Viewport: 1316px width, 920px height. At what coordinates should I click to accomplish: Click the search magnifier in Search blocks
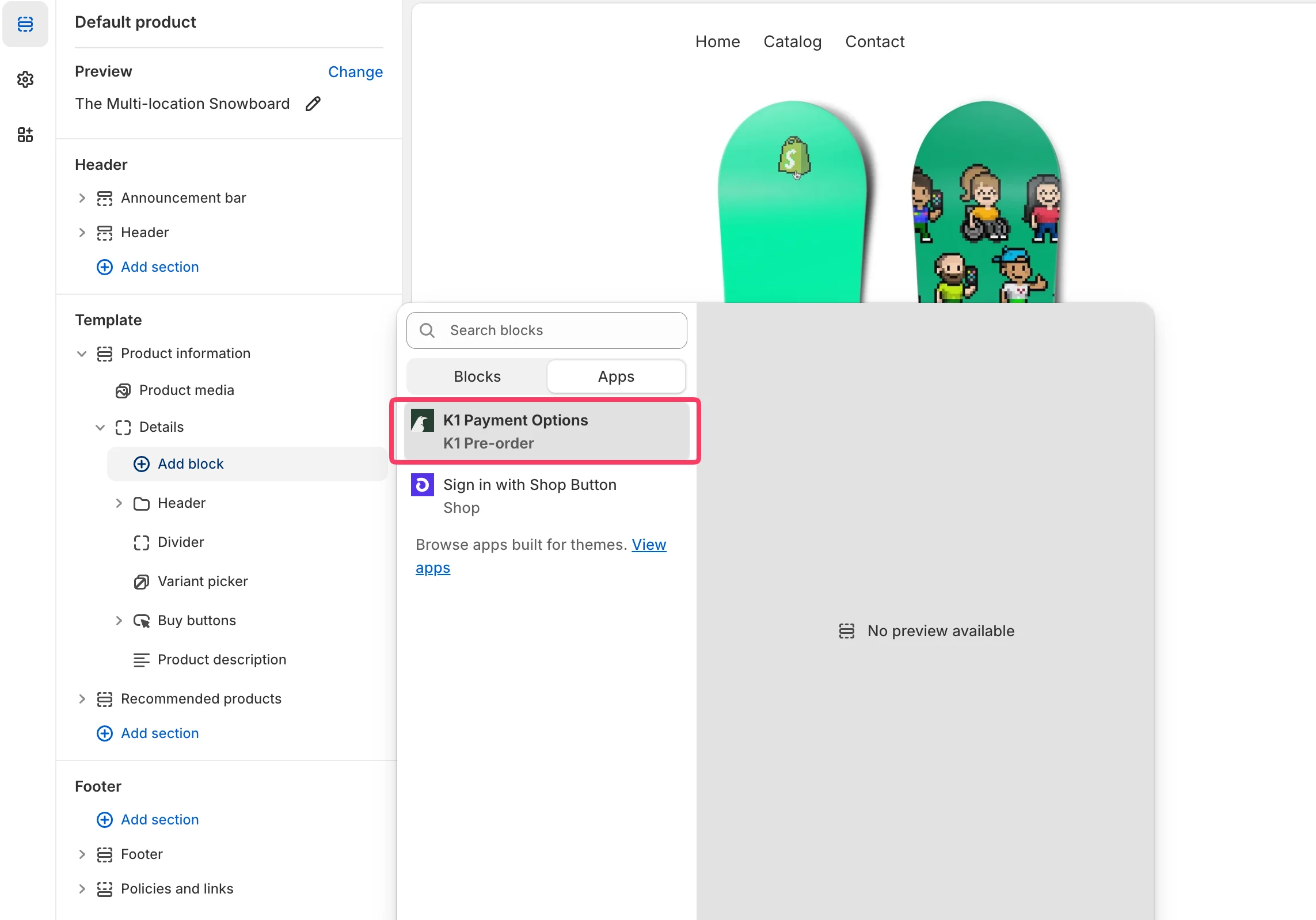point(427,330)
